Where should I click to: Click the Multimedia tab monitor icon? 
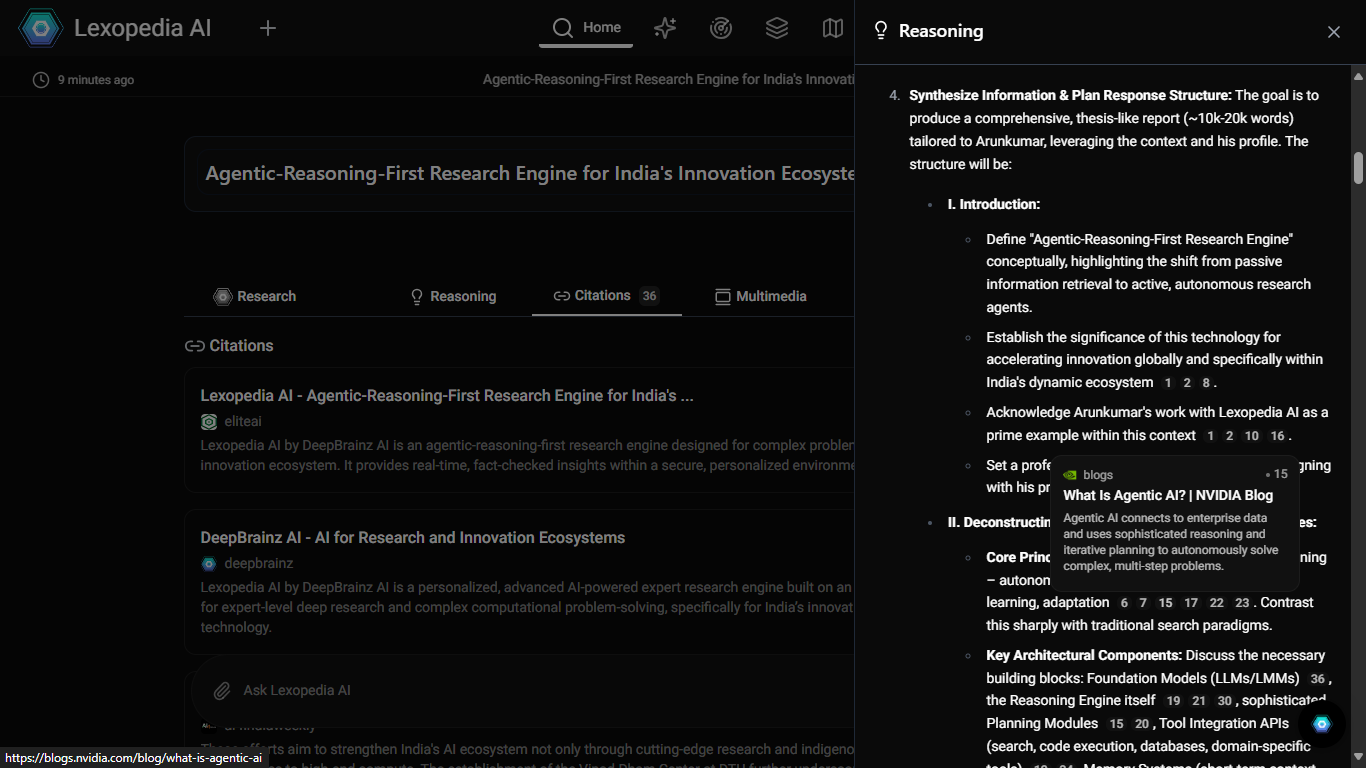click(723, 296)
